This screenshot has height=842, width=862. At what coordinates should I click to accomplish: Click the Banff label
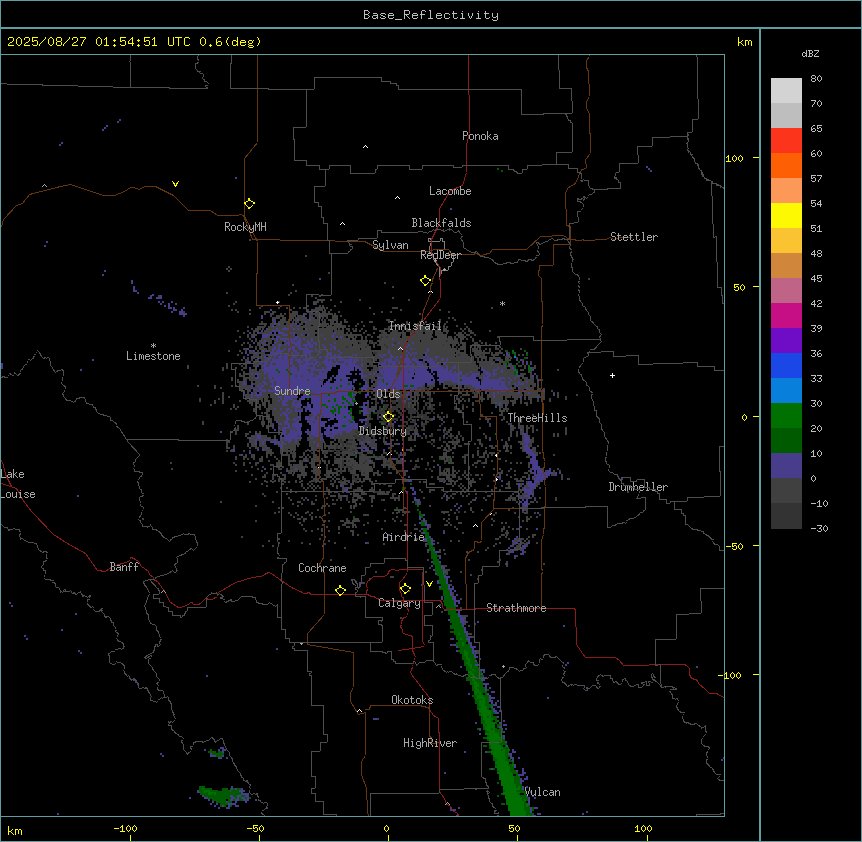[124, 567]
